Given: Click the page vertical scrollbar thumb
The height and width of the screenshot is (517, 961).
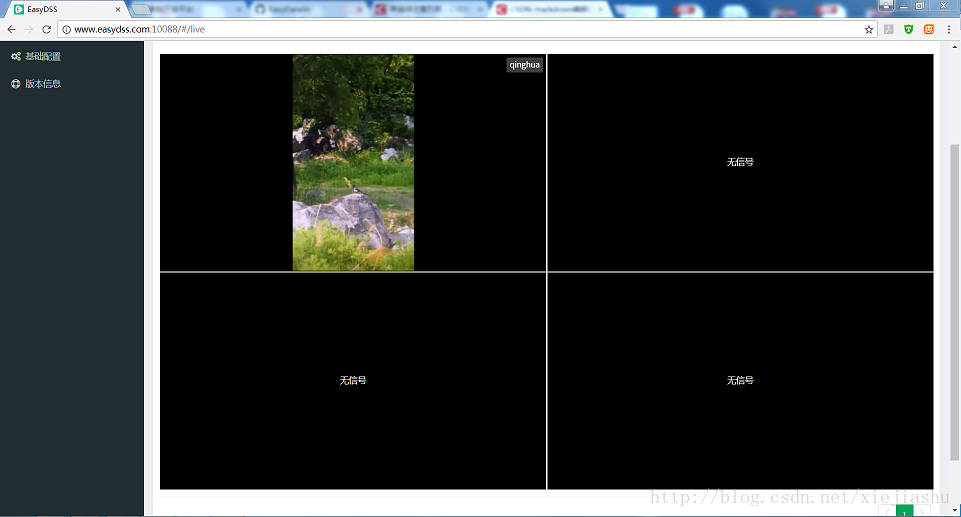Looking at the screenshot, I should tap(954, 302).
